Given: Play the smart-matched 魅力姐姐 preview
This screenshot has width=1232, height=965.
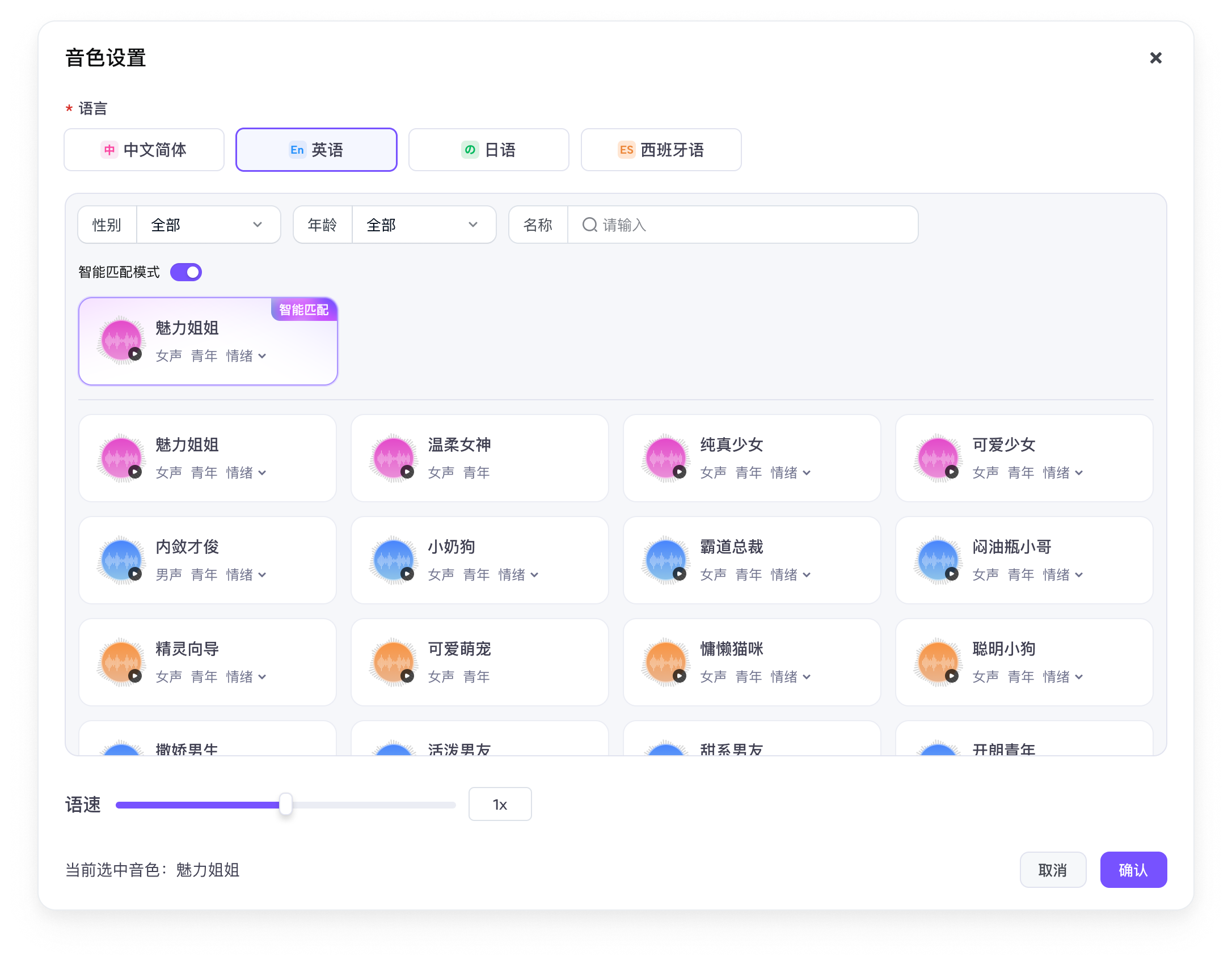Looking at the screenshot, I should (x=135, y=354).
